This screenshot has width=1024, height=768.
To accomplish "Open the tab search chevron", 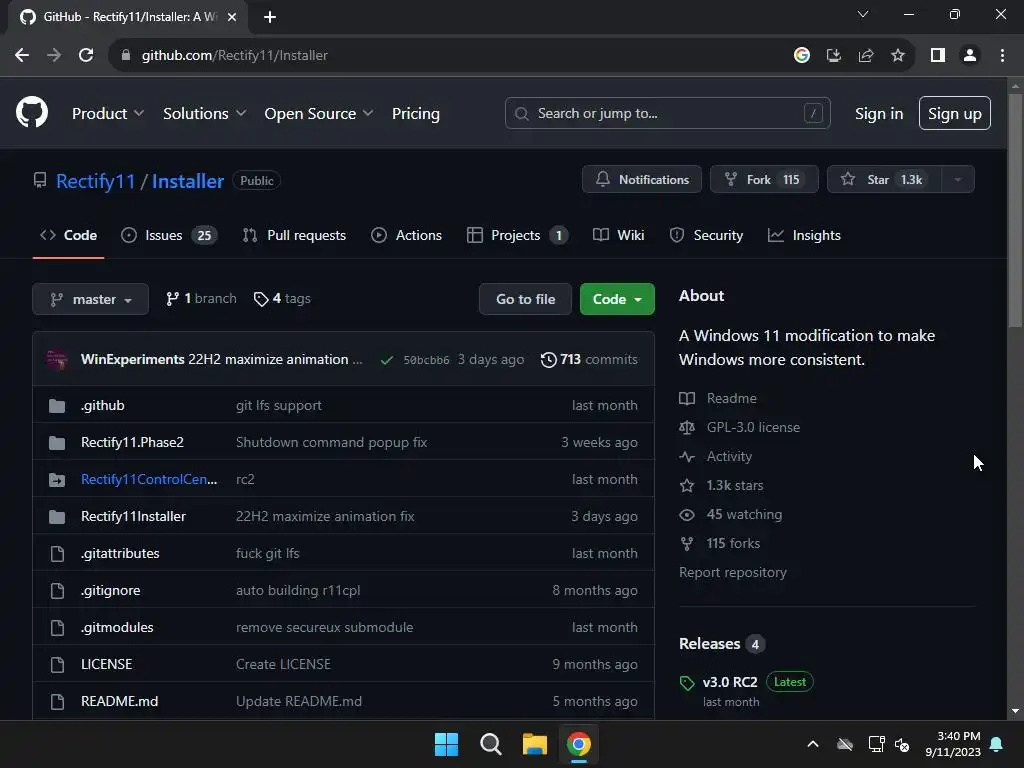I will pos(863,14).
